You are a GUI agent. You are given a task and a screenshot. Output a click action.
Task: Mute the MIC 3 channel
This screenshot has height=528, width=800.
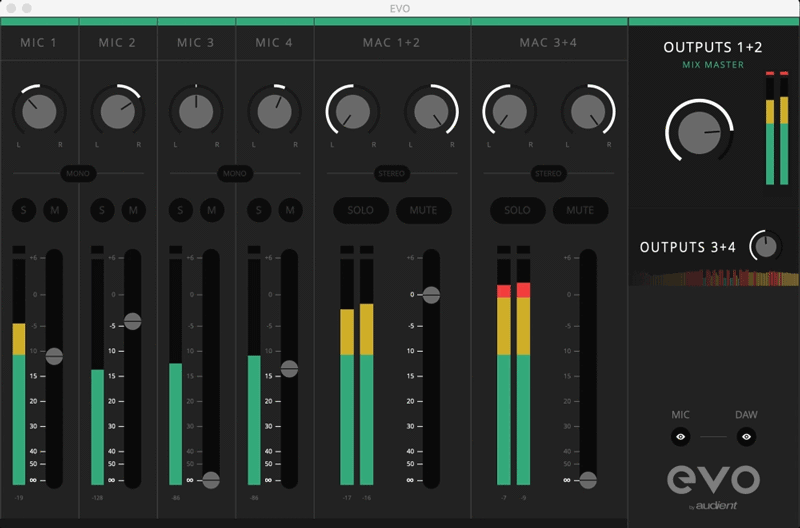tap(211, 210)
